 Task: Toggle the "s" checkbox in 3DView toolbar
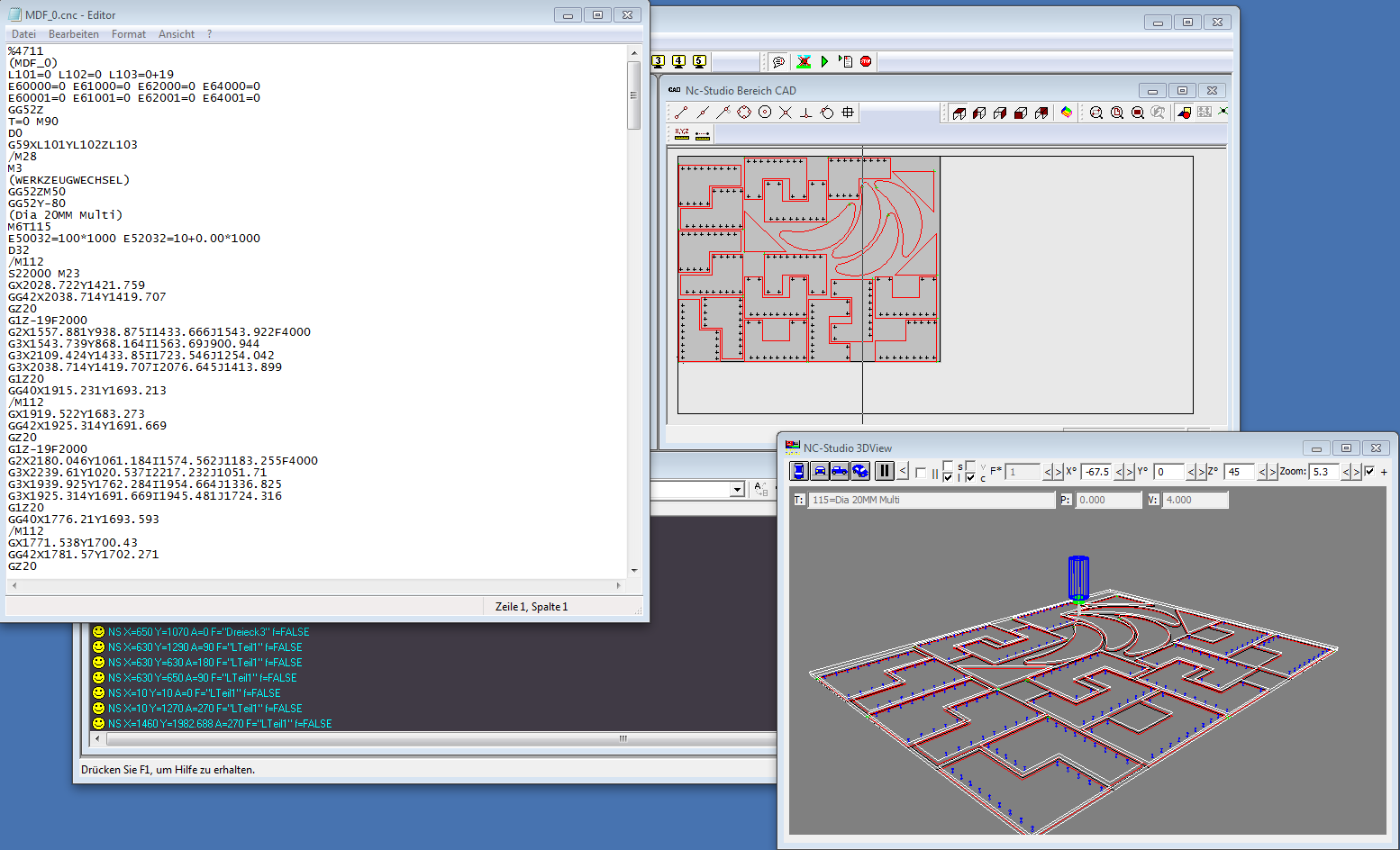click(947, 466)
